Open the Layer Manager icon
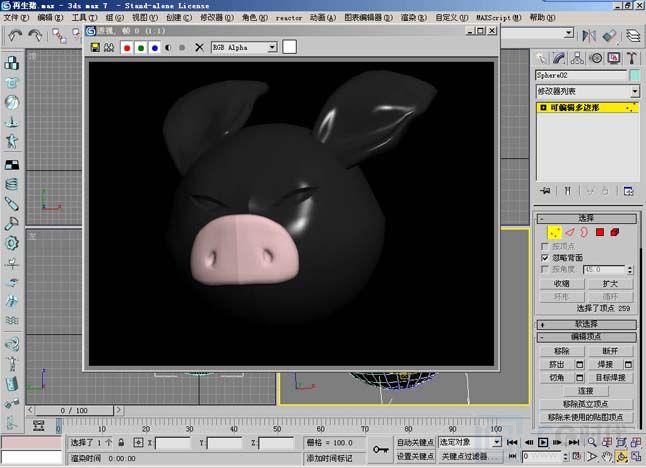Image resolution: width=646 pixels, height=468 pixels. [x=633, y=35]
